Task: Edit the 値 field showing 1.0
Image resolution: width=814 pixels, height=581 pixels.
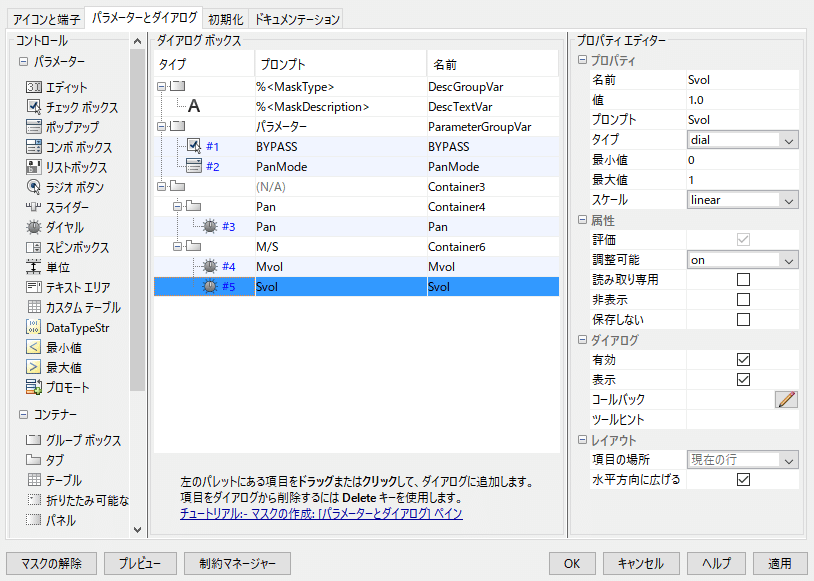Action: coord(742,100)
